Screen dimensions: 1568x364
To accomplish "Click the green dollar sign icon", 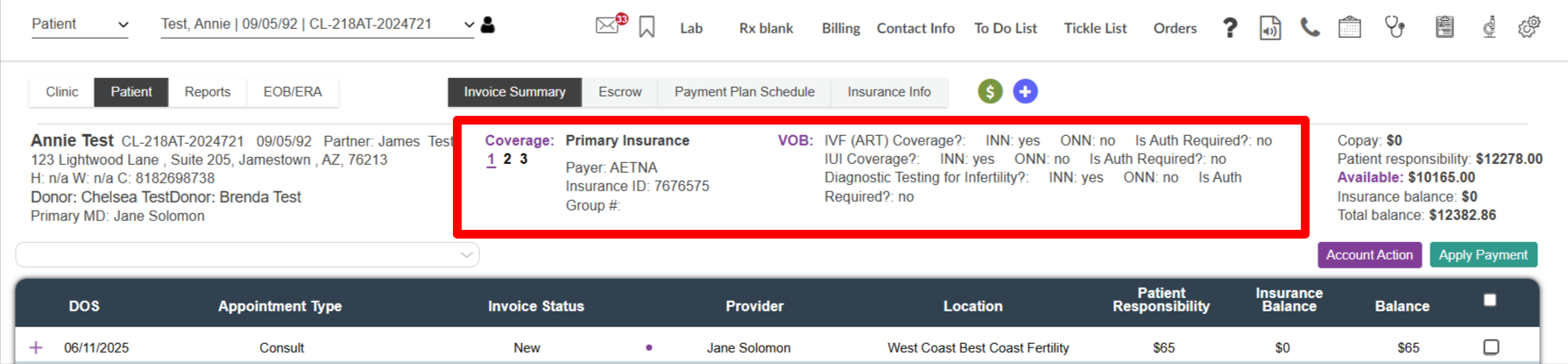I will 990,91.
